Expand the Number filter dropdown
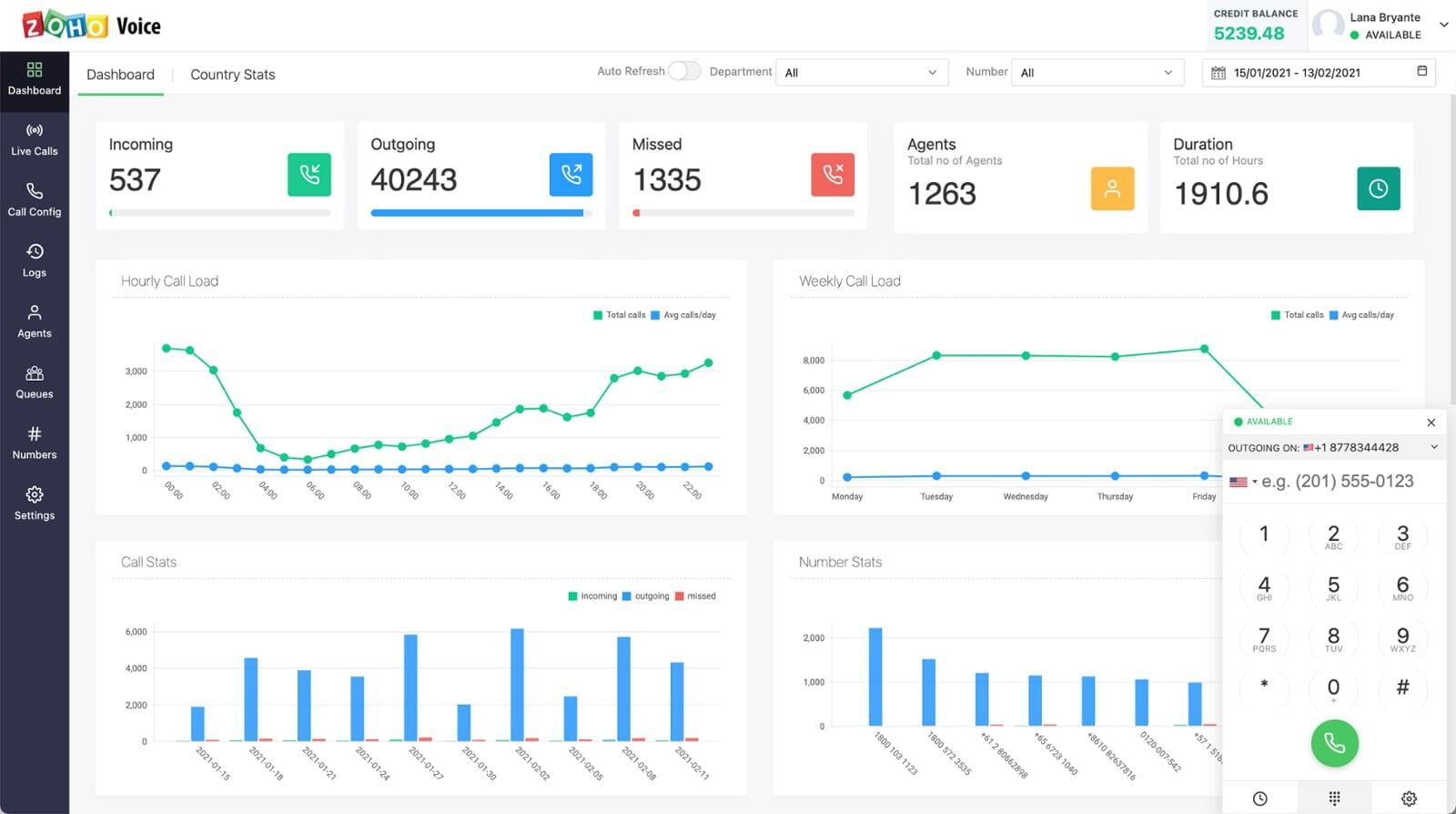Viewport: 1456px width, 814px height. (1097, 73)
